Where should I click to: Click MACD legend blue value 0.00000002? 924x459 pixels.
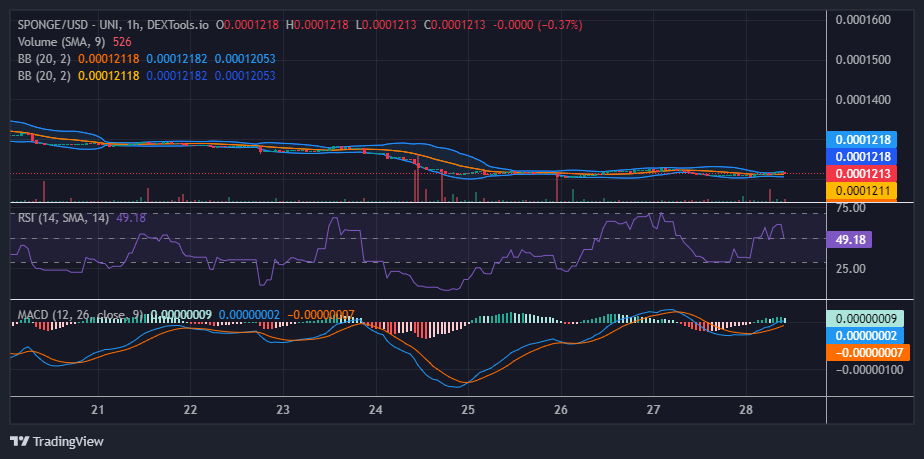tap(249, 315)
